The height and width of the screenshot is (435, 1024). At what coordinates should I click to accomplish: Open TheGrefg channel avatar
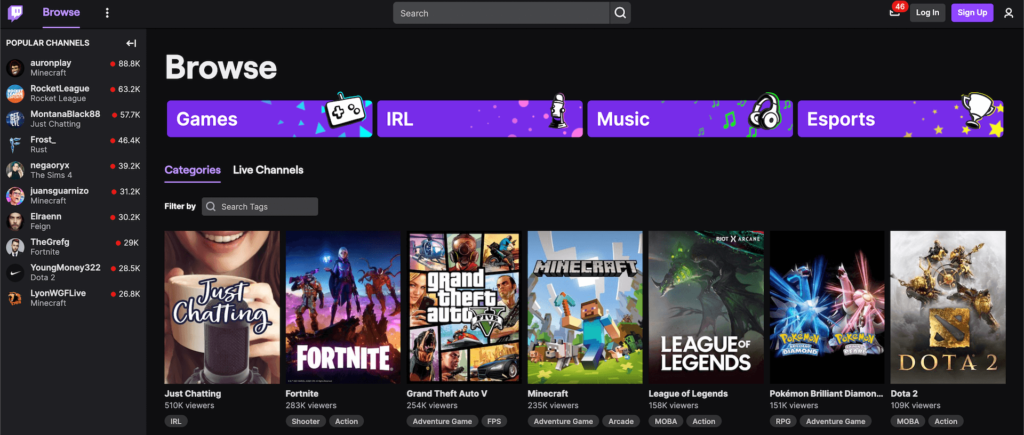coord(15,247)
